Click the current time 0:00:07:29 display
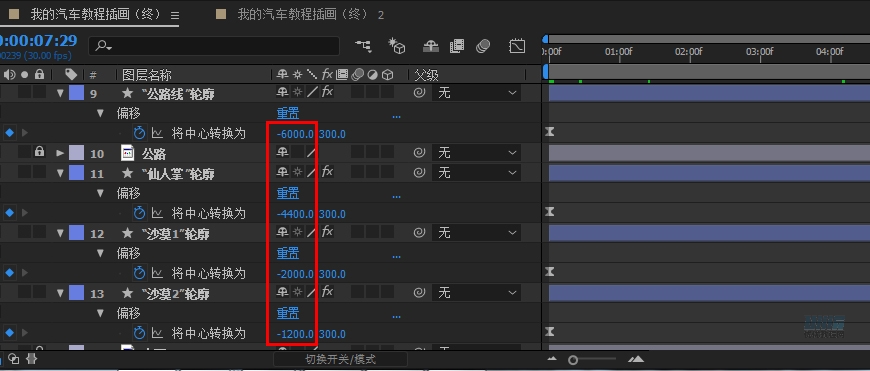Screen dimensions: 870x371 point(38,41)
